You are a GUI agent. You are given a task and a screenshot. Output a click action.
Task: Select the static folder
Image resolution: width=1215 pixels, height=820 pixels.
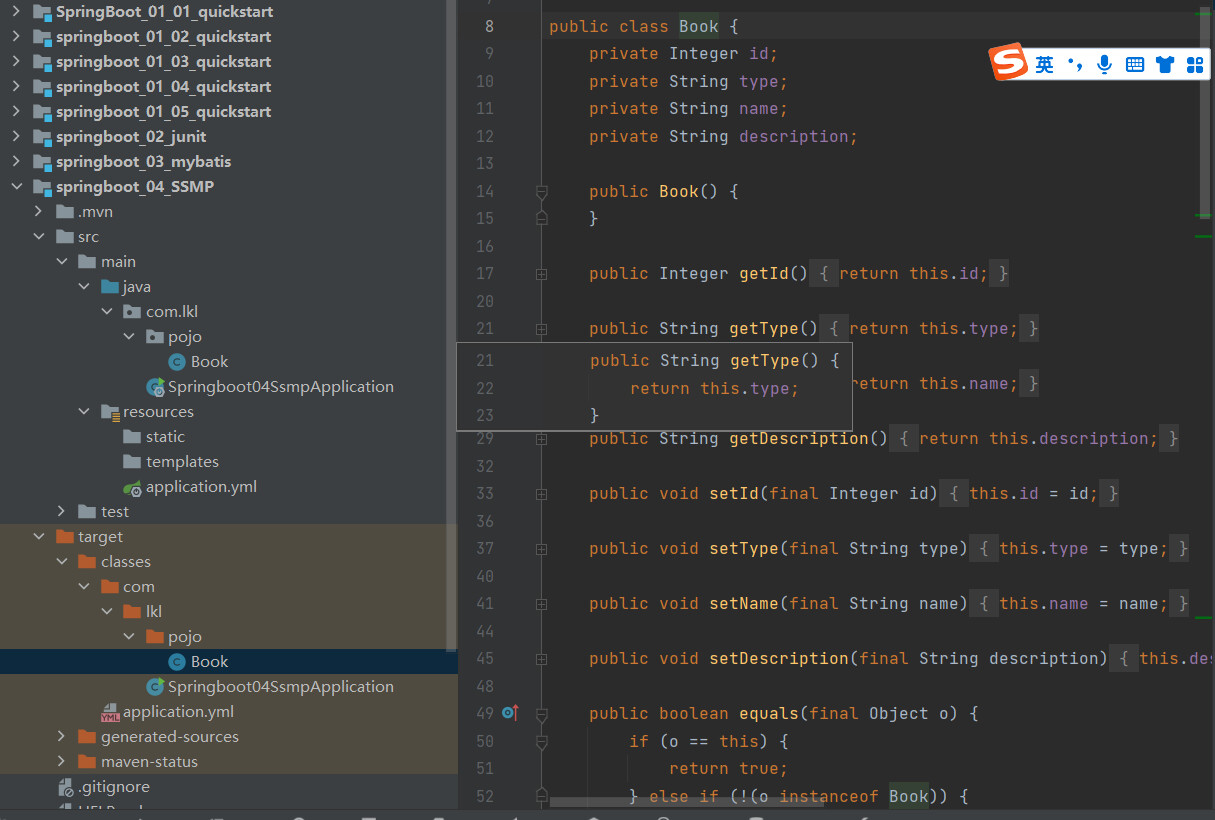[165, 437]
